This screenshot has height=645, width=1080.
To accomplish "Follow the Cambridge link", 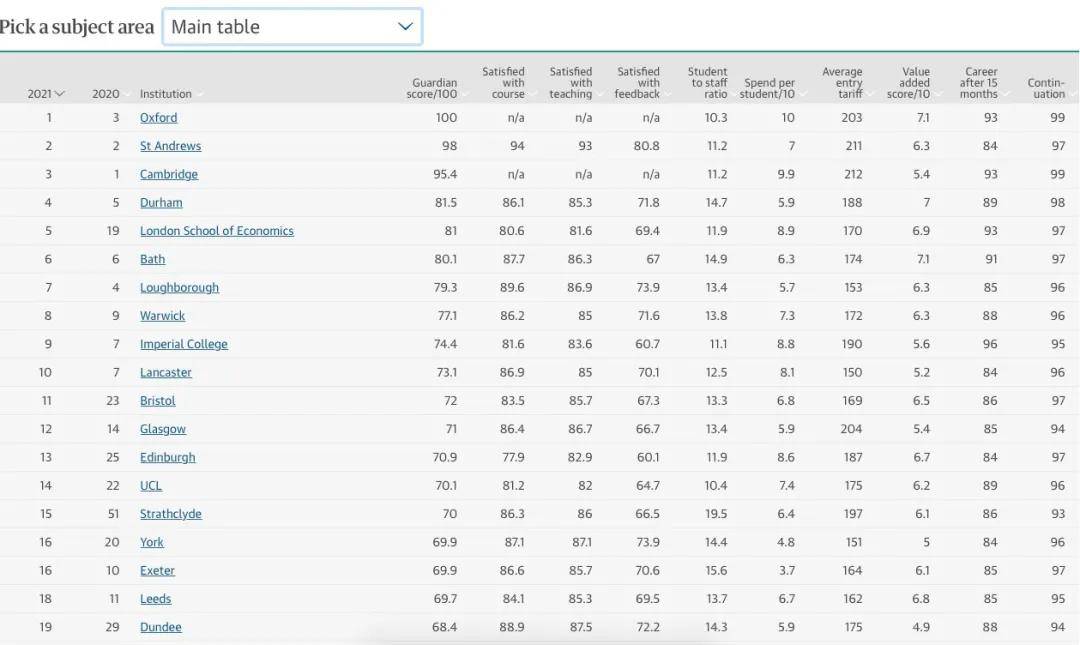I will 169,174.
